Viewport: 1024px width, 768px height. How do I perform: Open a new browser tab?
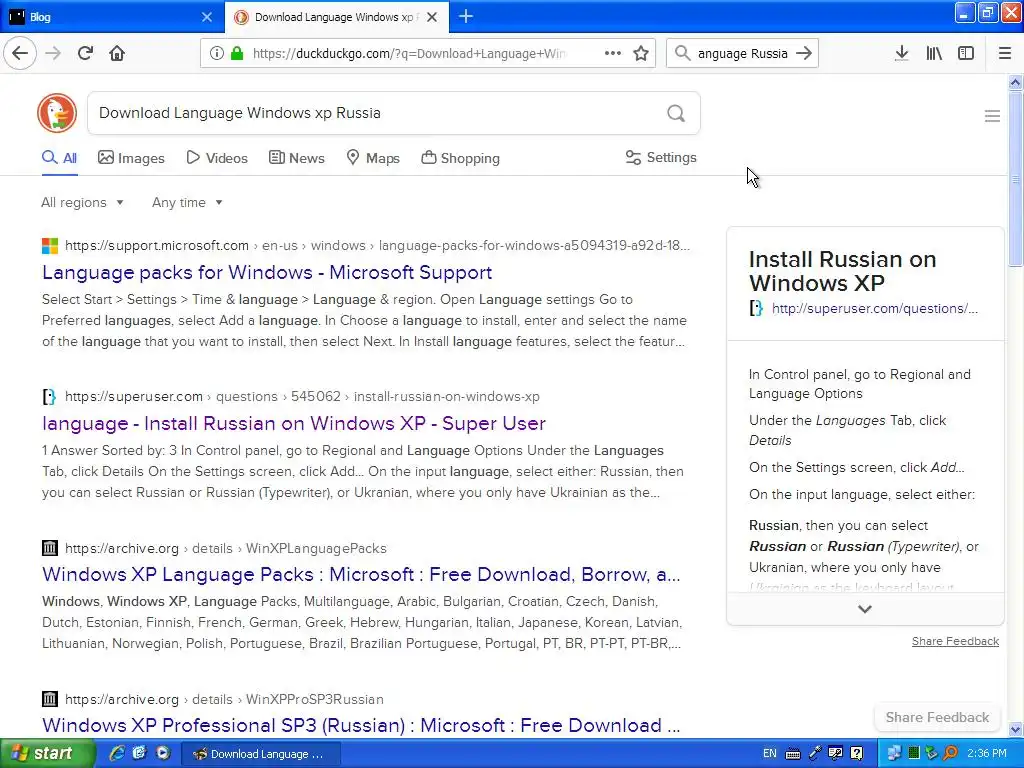[466, 16]
